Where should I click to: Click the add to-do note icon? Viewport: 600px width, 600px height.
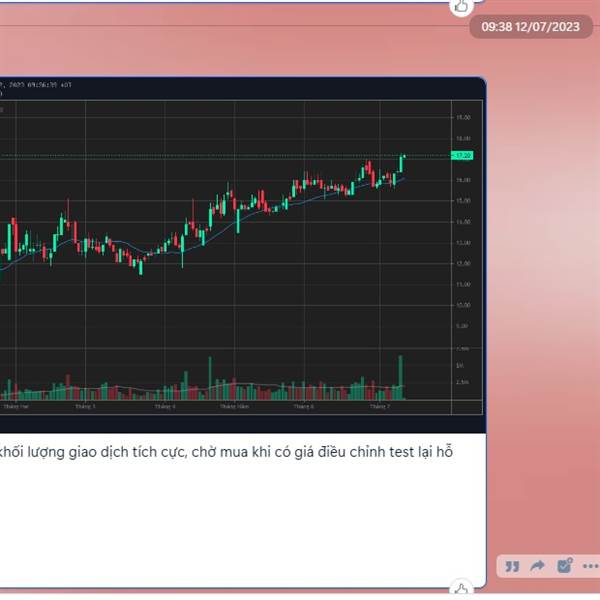pos(564,565)
